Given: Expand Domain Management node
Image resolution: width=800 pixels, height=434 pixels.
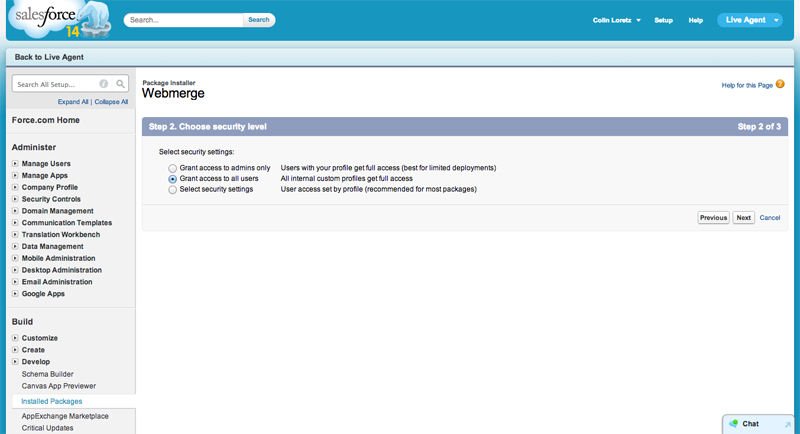Looking at the screenshot, I should (x=15, y=211).
